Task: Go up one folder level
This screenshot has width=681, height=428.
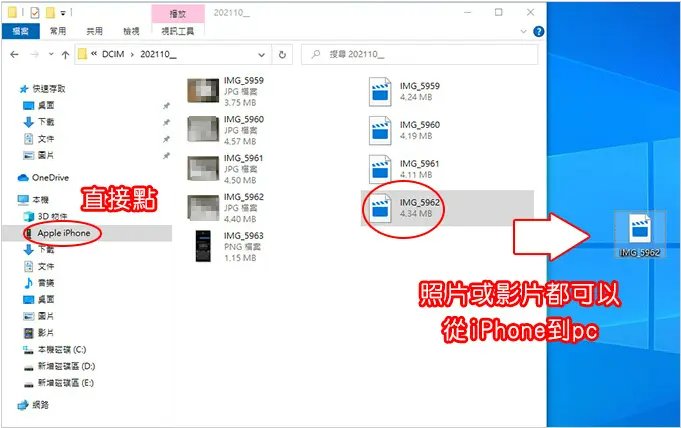Action: (x=65, y=55)
